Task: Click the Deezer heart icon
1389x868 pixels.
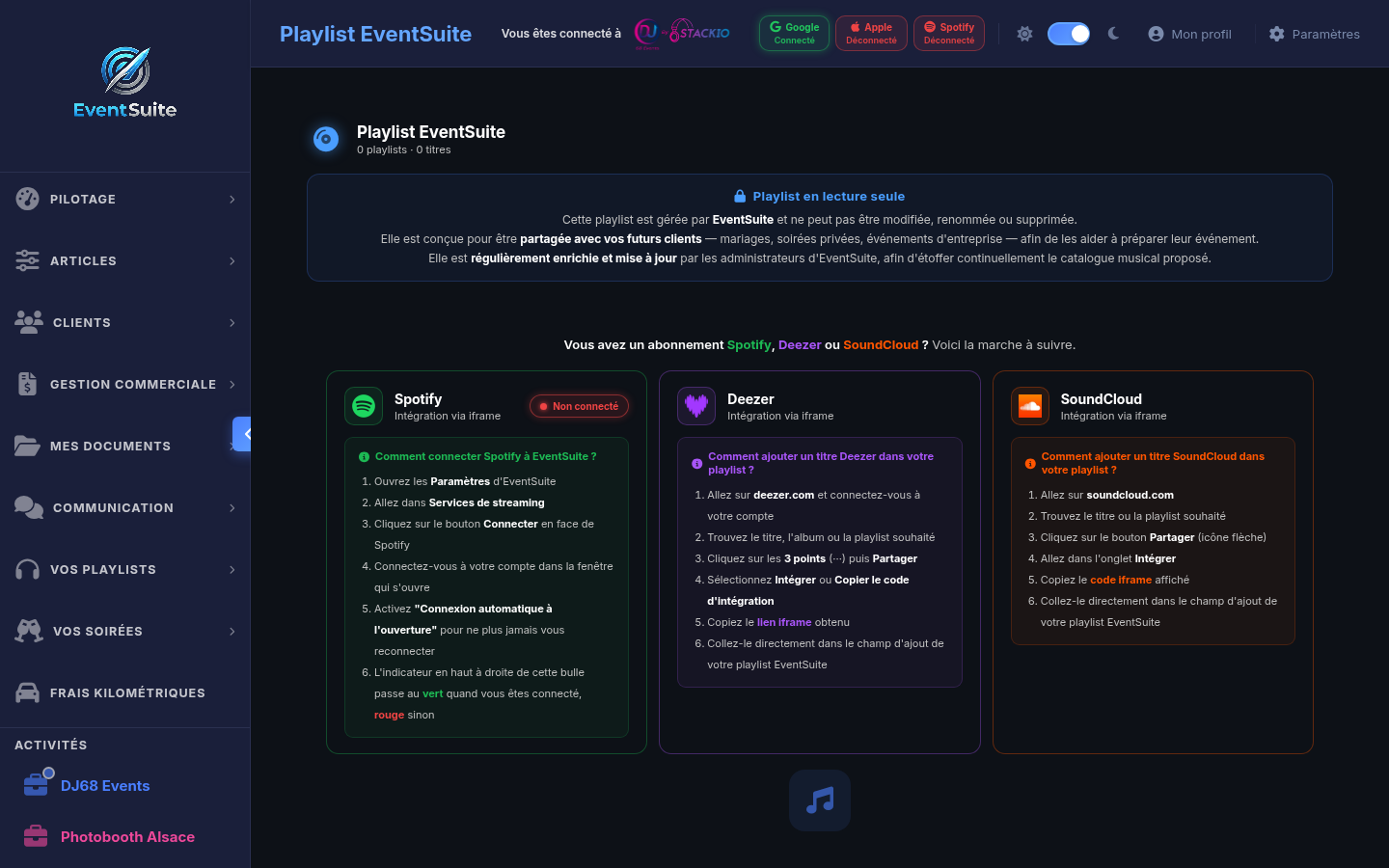Action: (x=696, y=406)
